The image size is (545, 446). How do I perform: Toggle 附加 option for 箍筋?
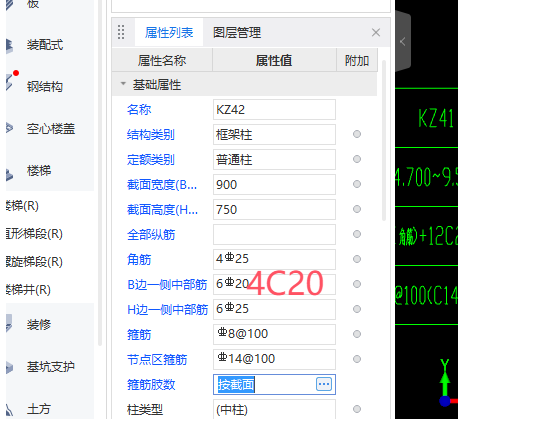coord(357,334)
